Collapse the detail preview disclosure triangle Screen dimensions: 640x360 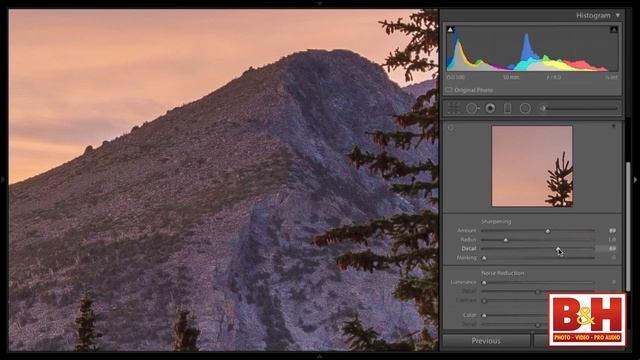tap(613, 127)
